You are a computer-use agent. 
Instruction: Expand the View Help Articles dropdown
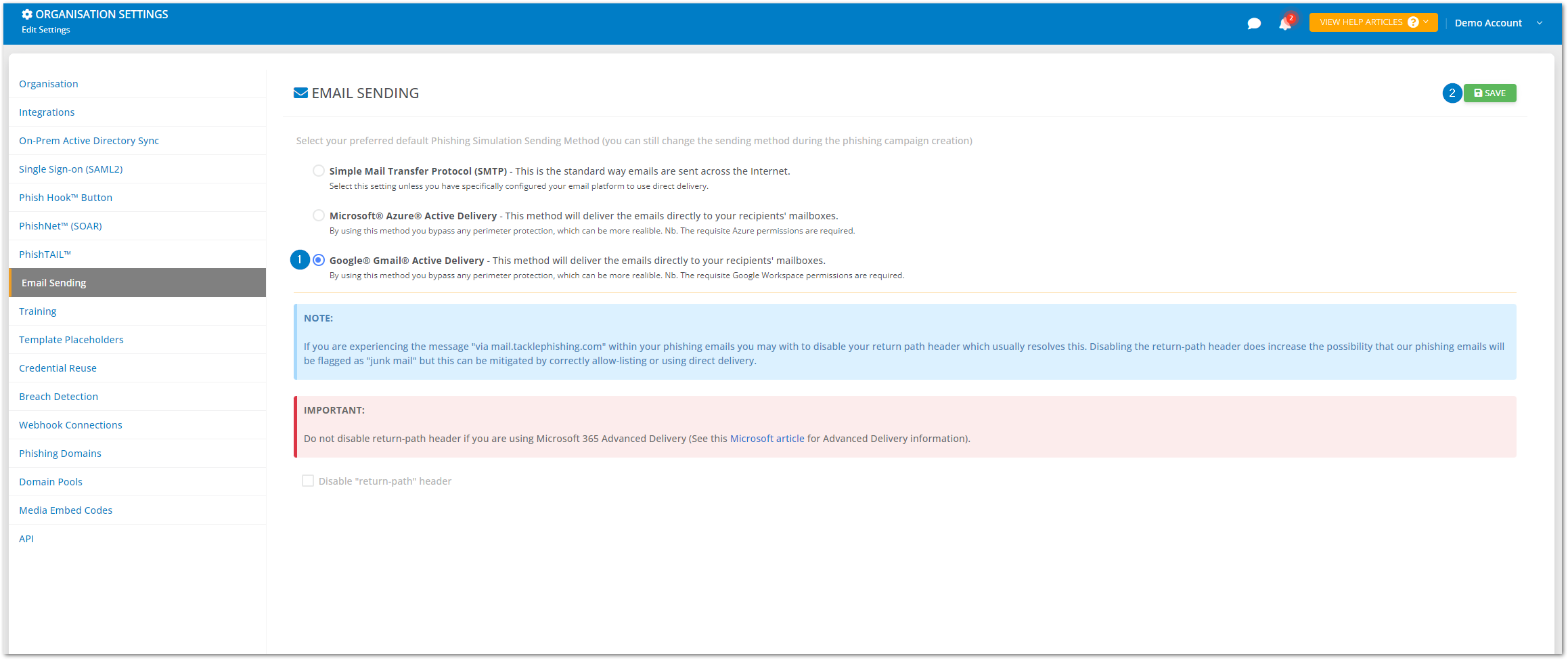[1373, 22]
